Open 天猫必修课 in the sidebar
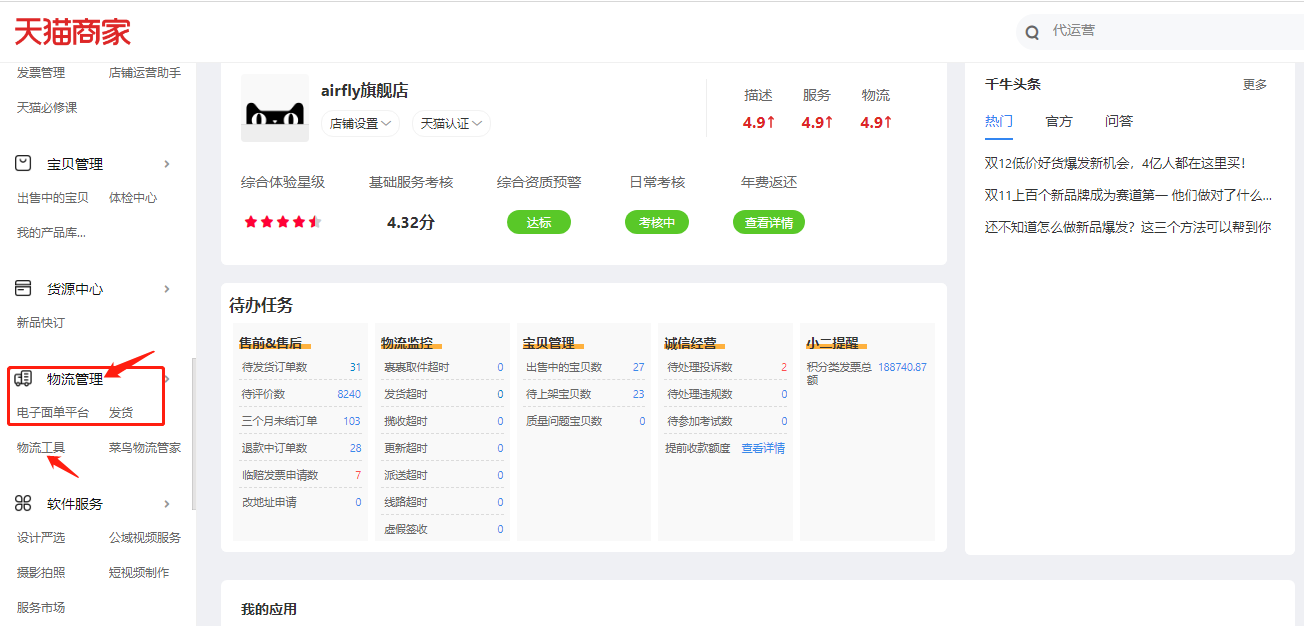This screenshot has width=1304, height=626. (47, 107)
